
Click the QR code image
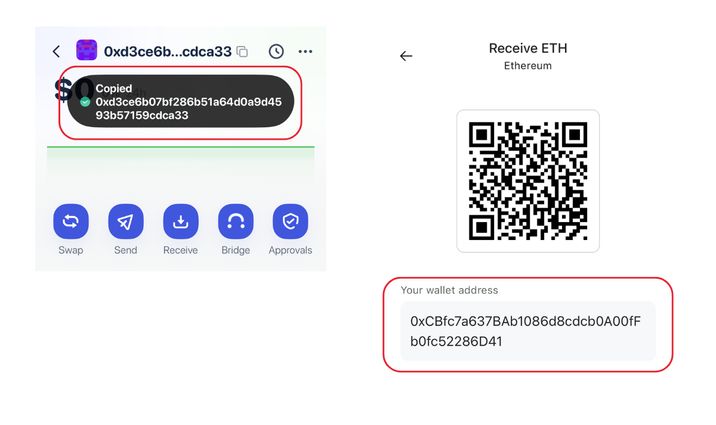coord(528,181)
